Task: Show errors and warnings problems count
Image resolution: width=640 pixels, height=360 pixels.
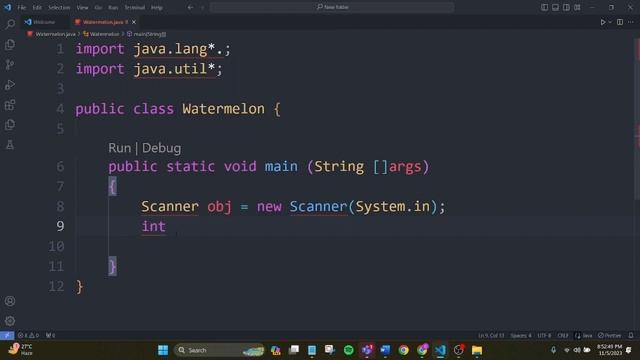Action: click(28, 336)
